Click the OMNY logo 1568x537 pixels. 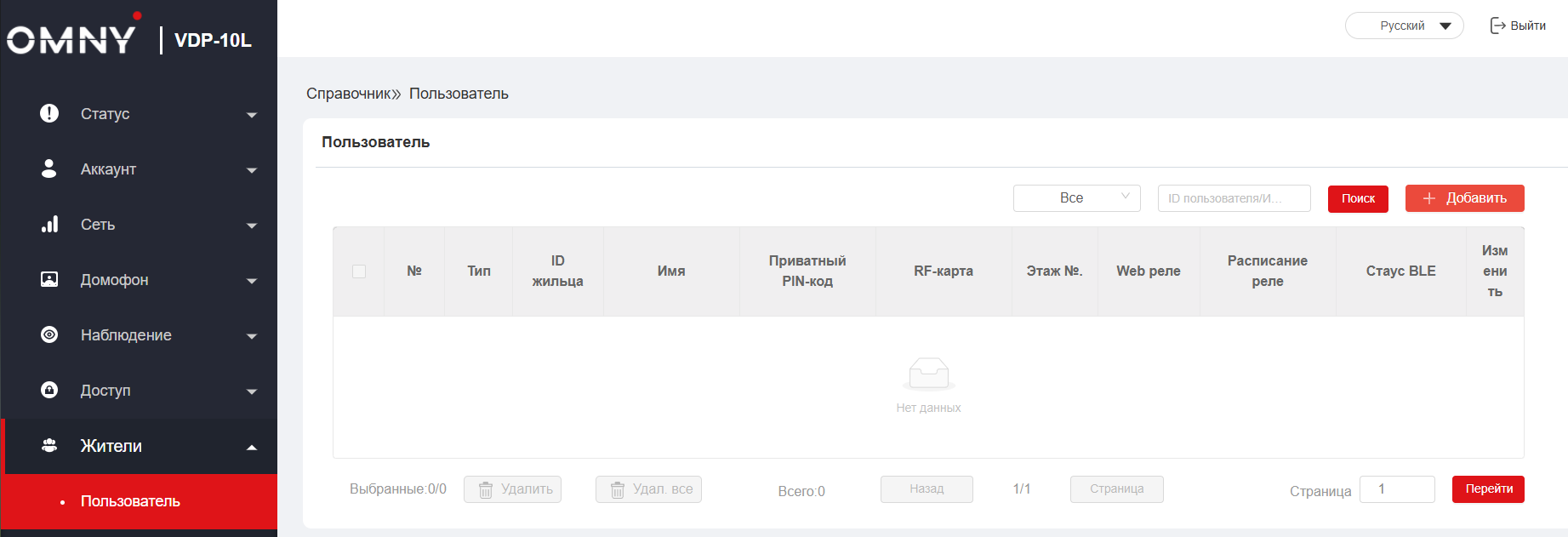pos(71,38)
